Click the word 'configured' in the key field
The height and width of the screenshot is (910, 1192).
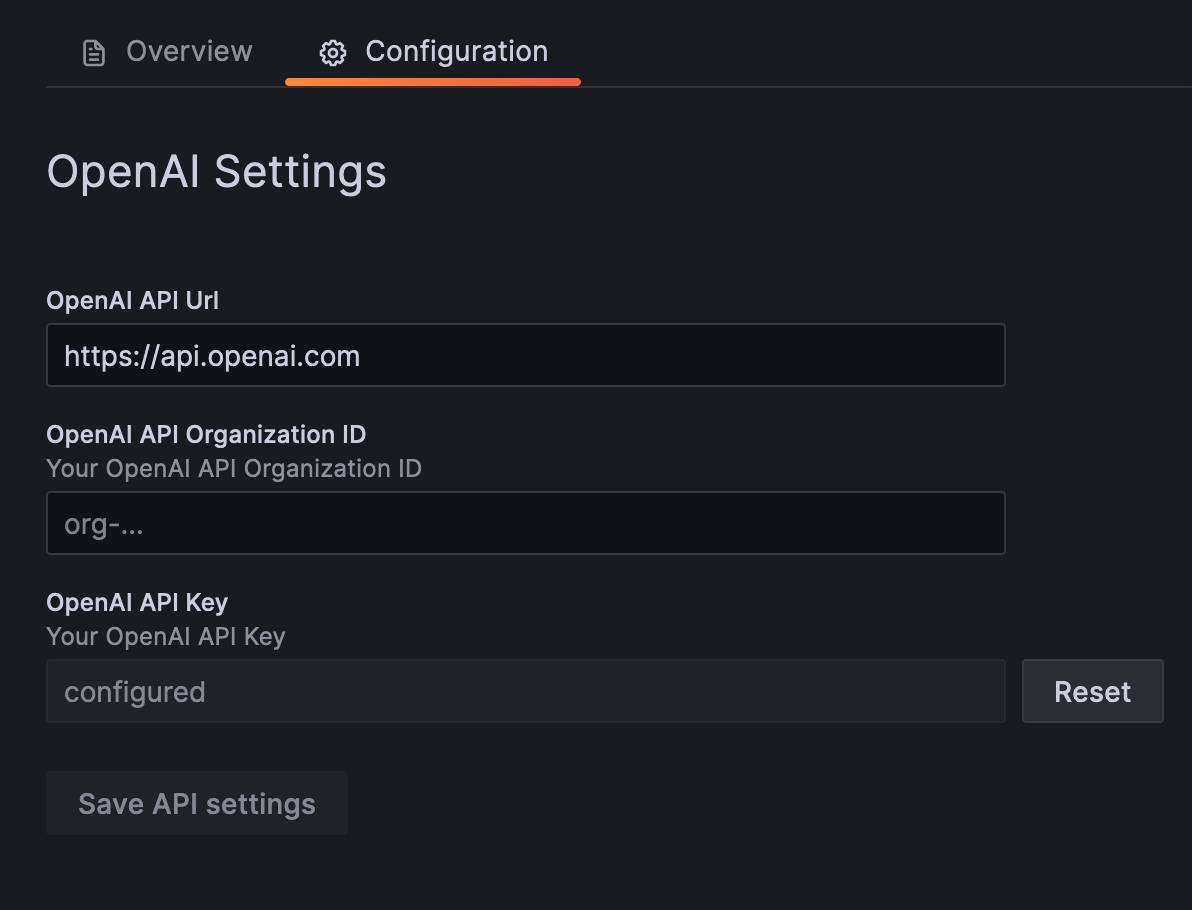pos(135,693)
